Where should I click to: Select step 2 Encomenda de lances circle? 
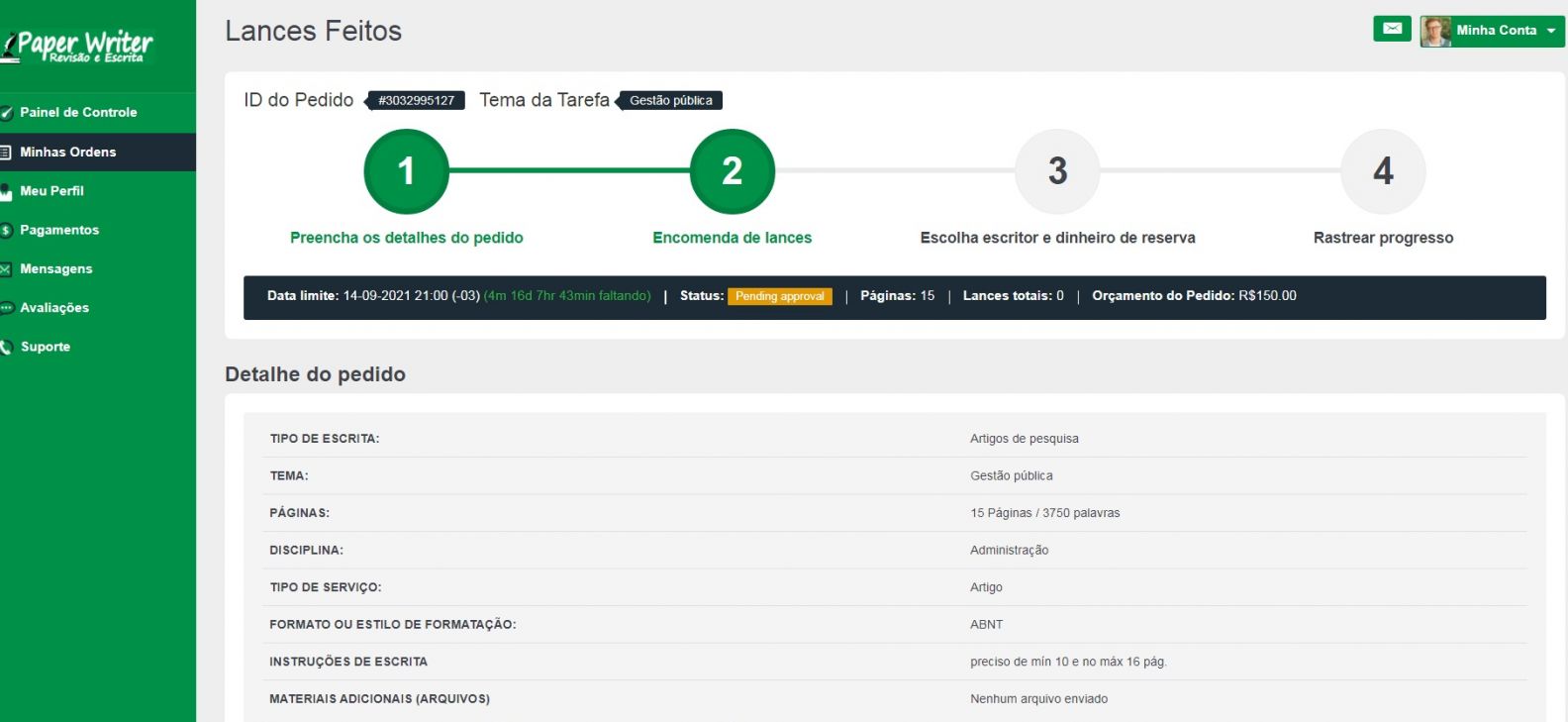[x=732, y=171]
